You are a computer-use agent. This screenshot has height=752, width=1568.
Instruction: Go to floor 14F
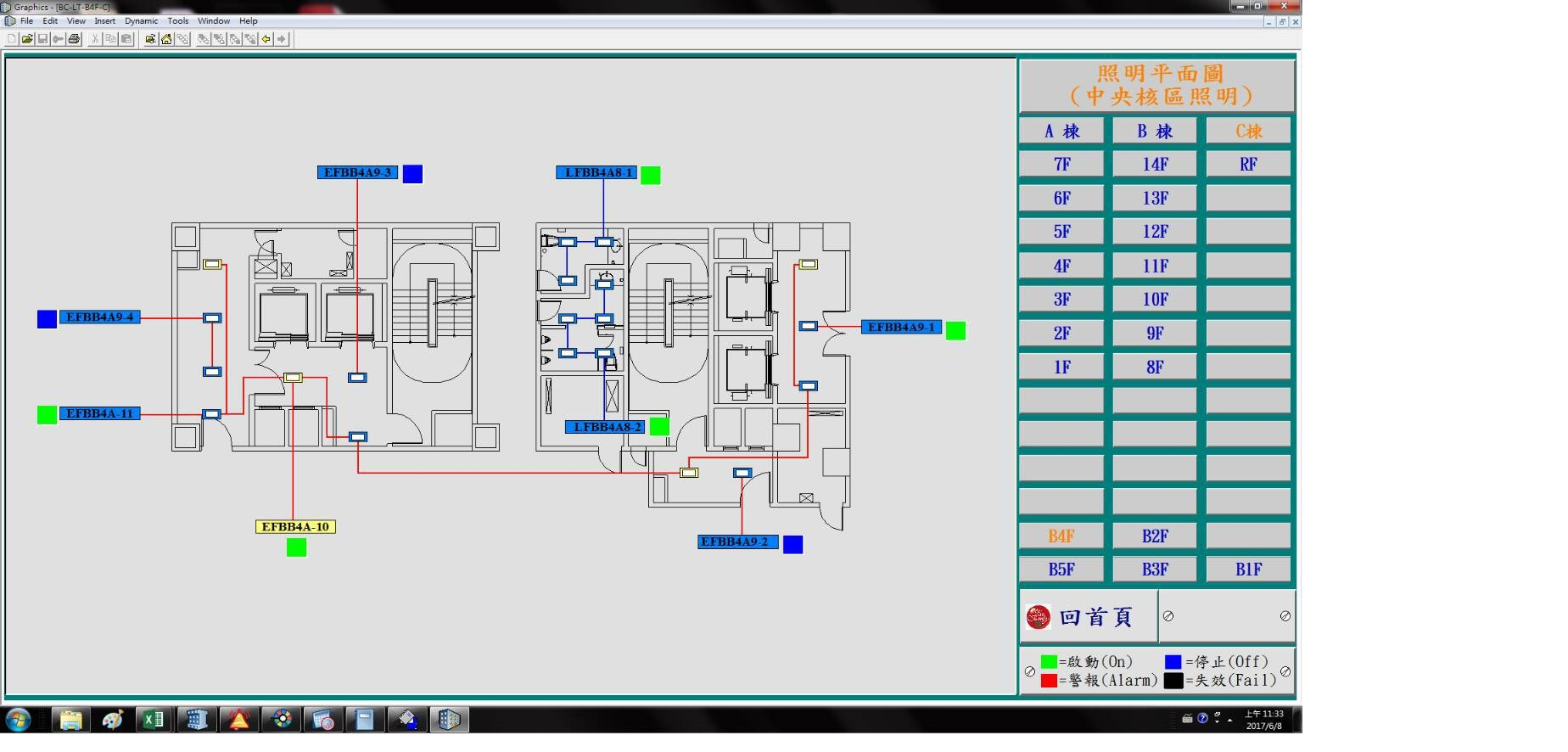pyautogui.click(x=1154, y=165)
